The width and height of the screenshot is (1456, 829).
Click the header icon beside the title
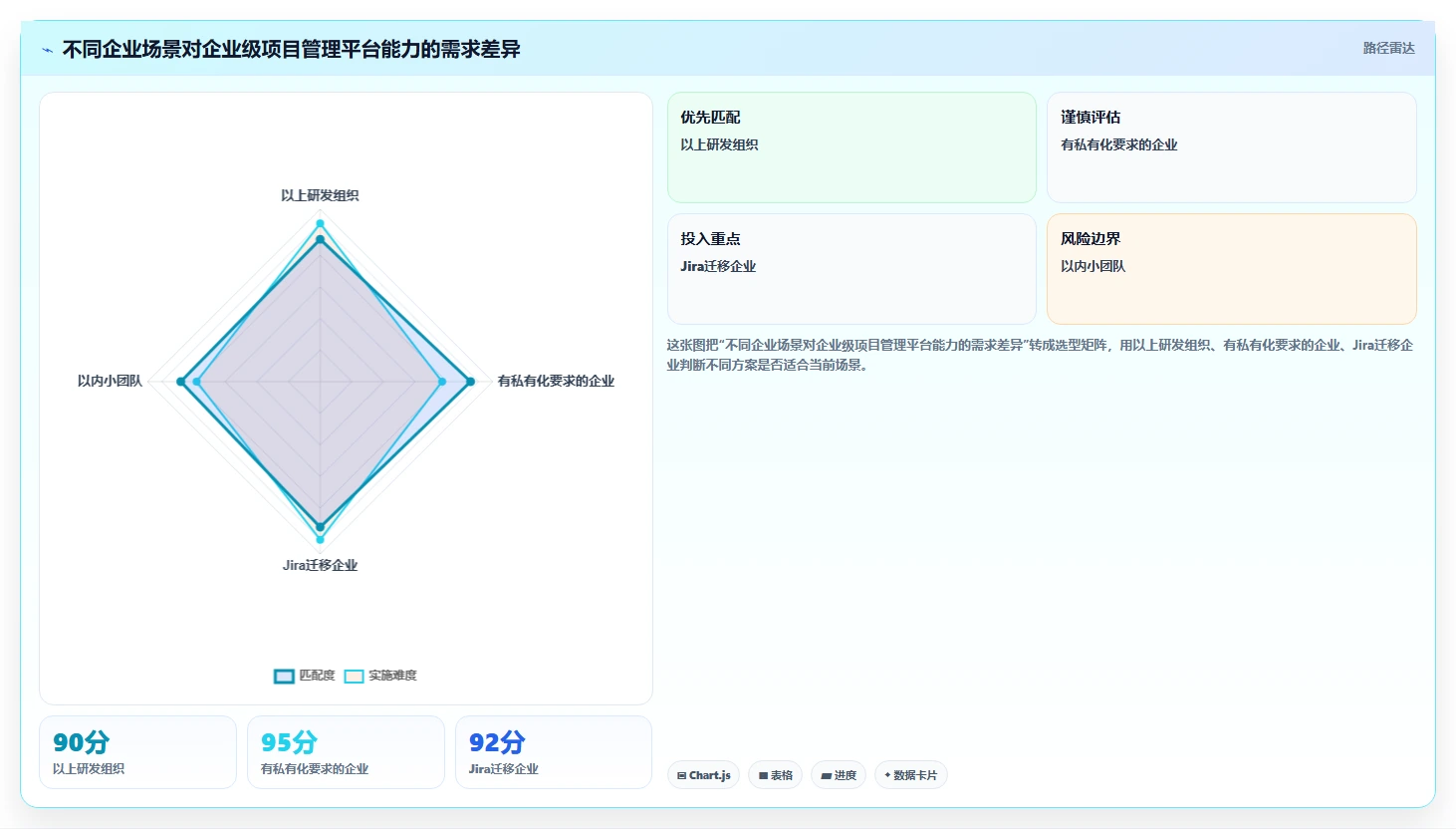pos(47,50)
